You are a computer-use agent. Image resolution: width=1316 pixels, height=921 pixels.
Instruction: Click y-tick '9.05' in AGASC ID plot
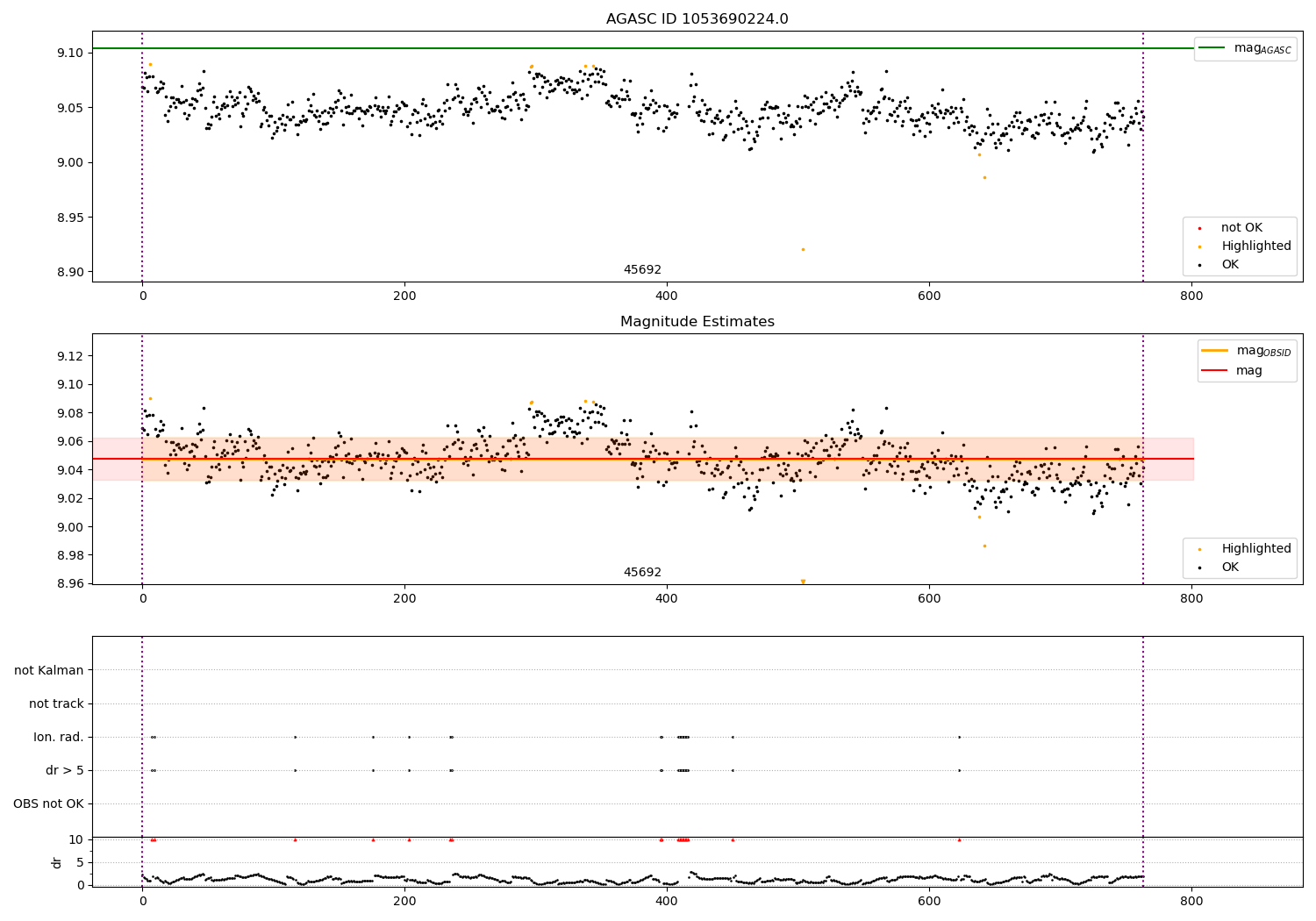point(69,108)
